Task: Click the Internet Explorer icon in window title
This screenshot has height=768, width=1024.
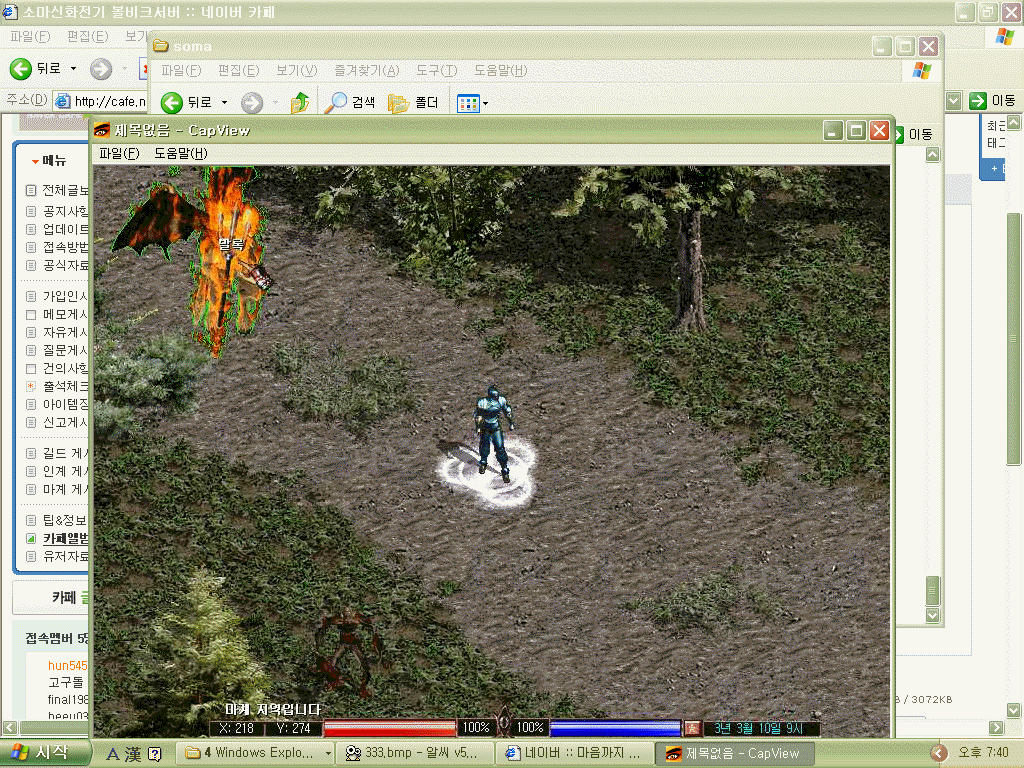Action: 10,12
